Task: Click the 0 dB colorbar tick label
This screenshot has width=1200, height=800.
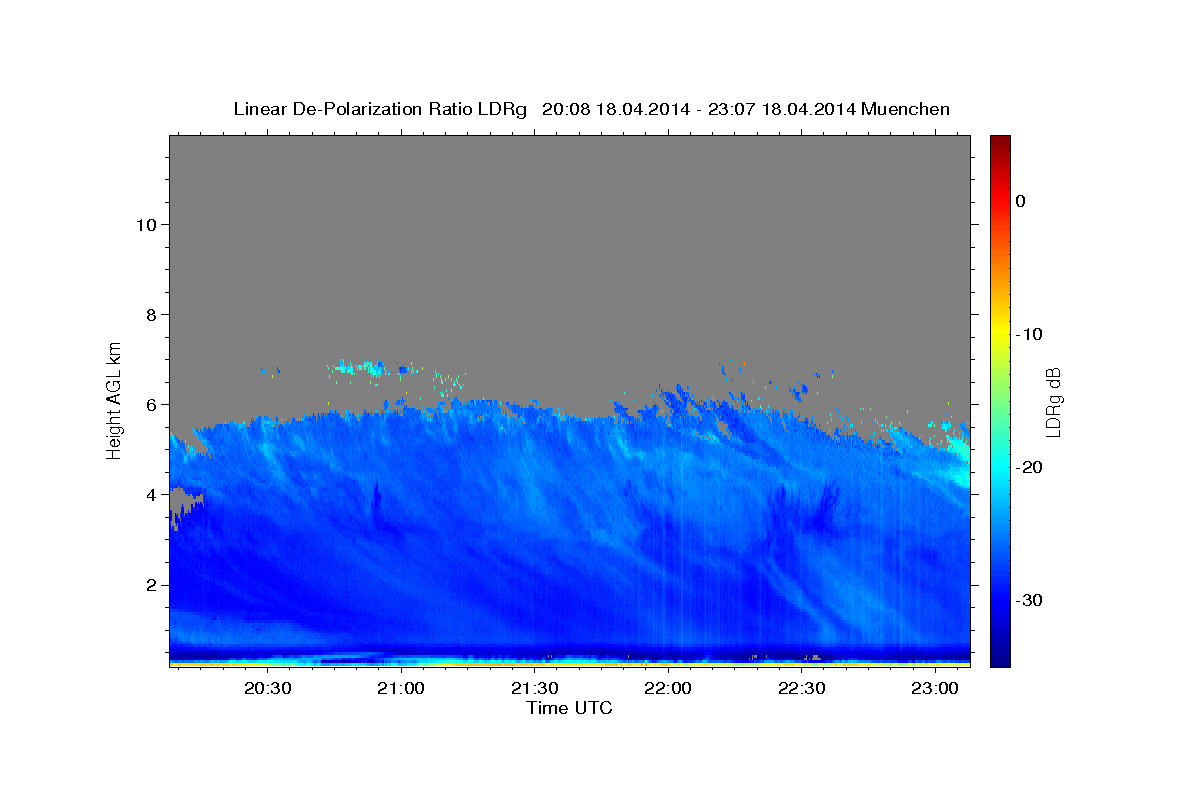Action: (1020, 201)
